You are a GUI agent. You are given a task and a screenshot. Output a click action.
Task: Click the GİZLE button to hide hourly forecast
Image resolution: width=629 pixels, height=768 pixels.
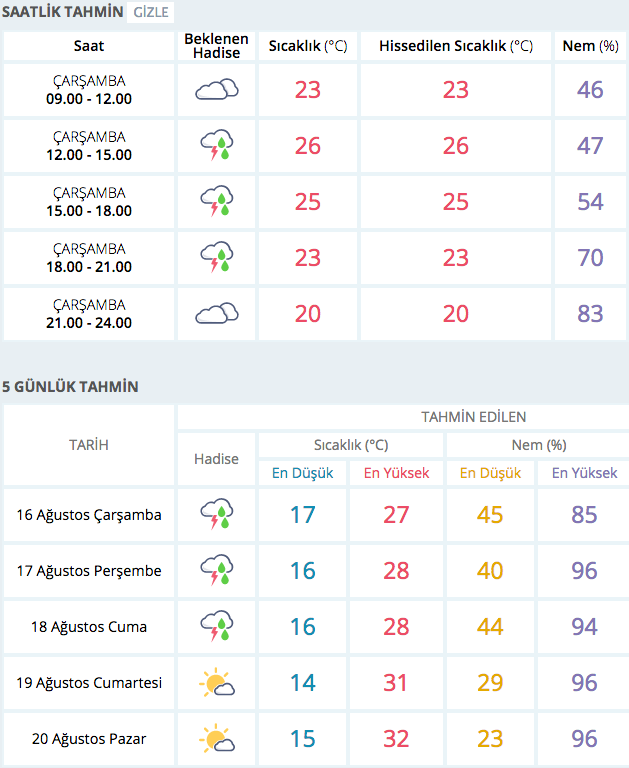coord(151,13)
